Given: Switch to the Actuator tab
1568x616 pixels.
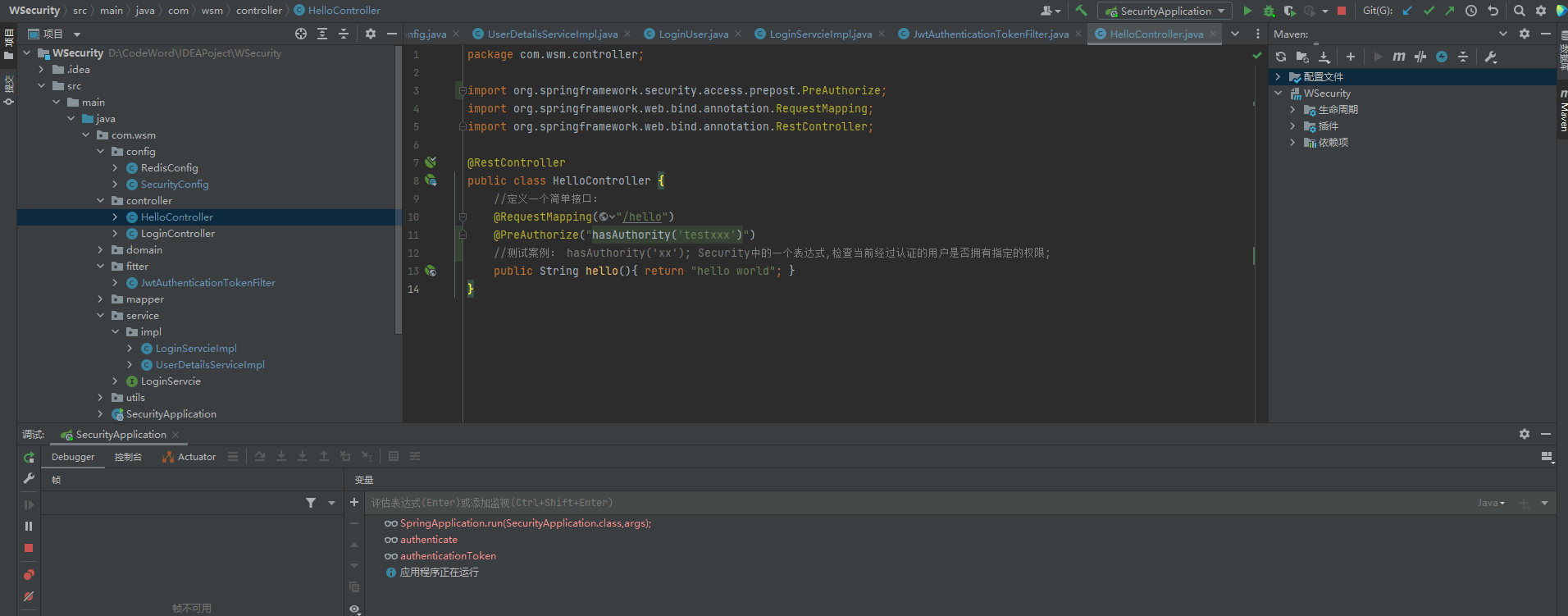Looking at the screenshot, I should pyautogui.click(x=189, y=457).
